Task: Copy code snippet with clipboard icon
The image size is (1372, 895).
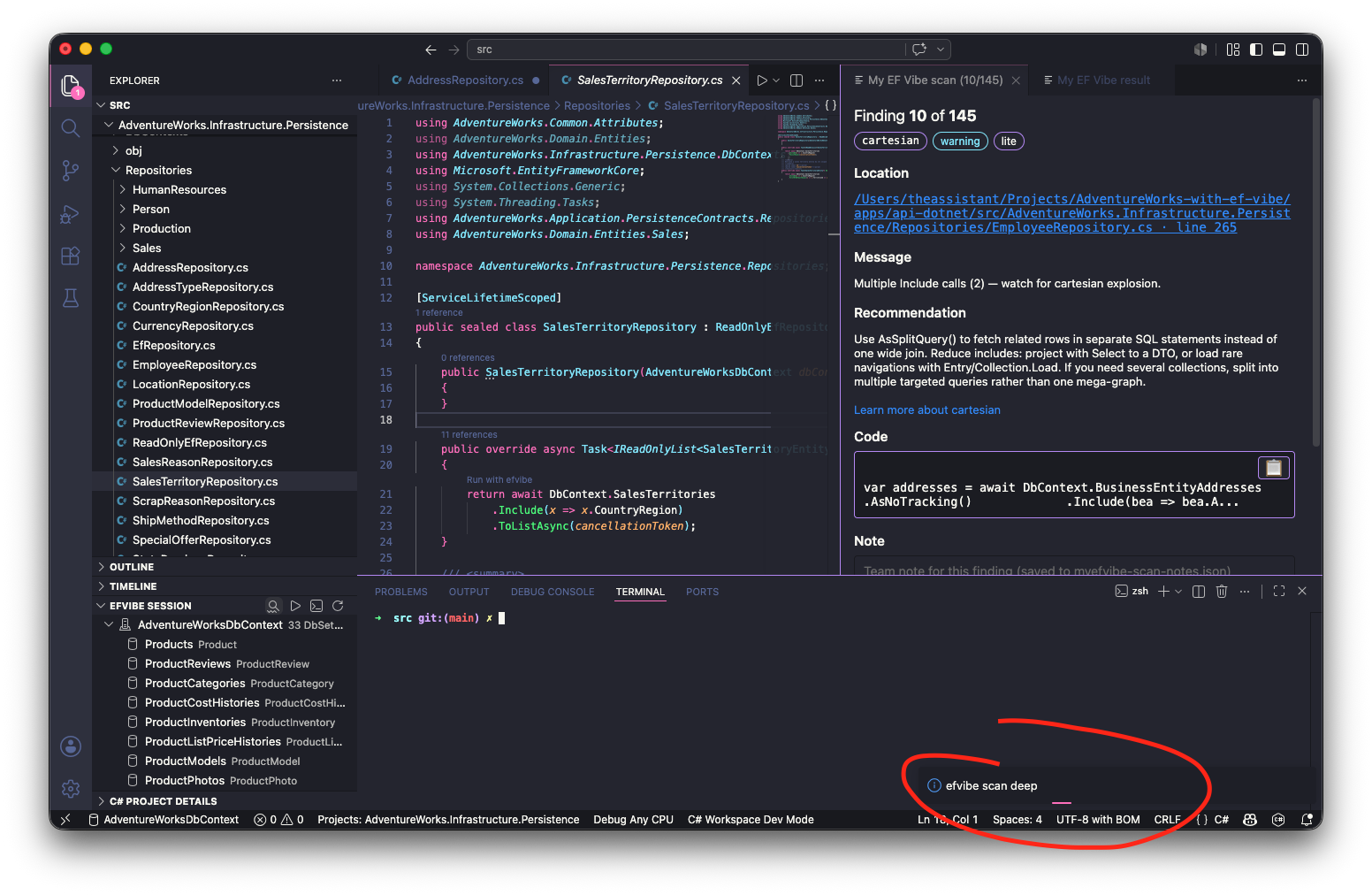Action: pyautogui.click(x=1273, y=468)
